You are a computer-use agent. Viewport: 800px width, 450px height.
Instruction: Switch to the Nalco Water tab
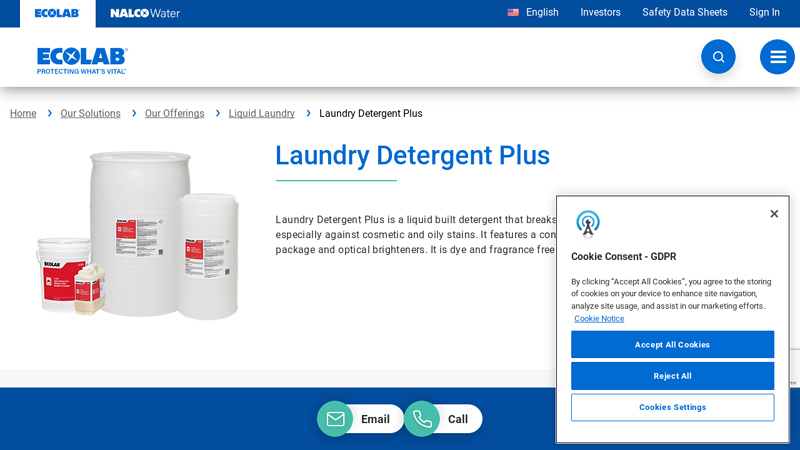145,13
